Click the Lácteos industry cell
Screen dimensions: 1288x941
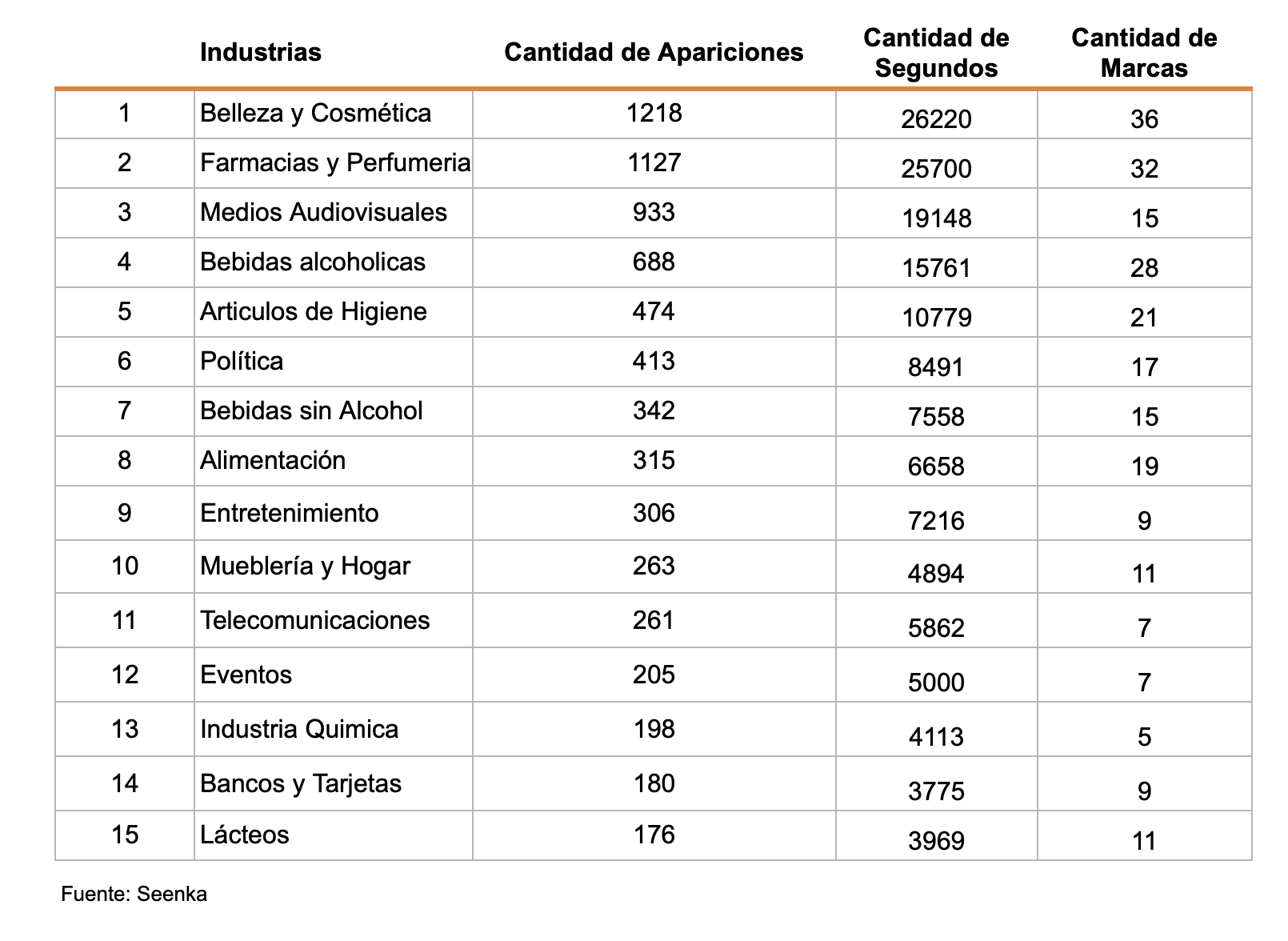point(244,835)
